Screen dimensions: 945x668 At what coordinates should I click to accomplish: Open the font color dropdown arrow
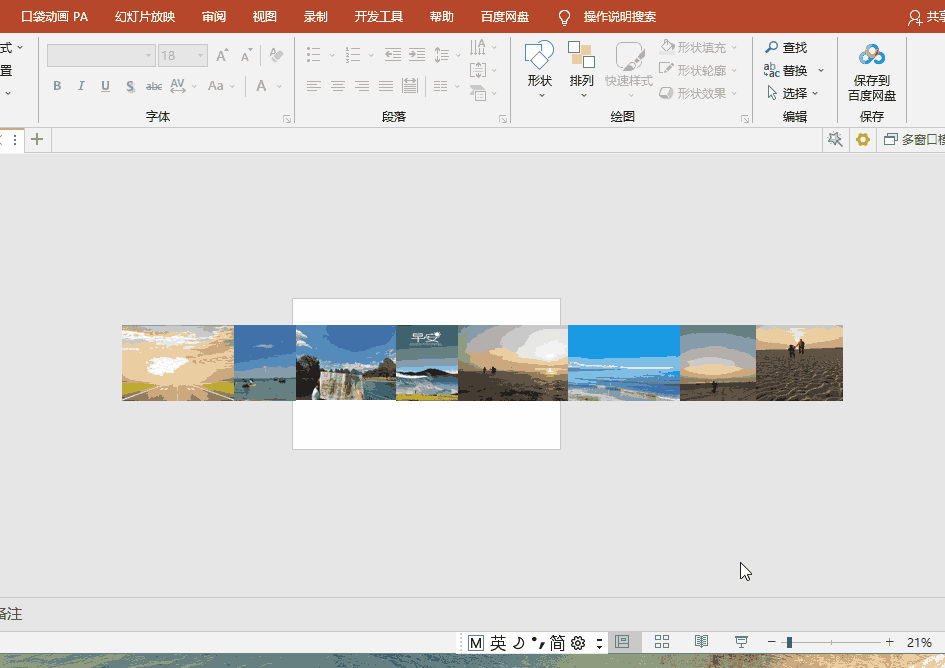point(279,86)
